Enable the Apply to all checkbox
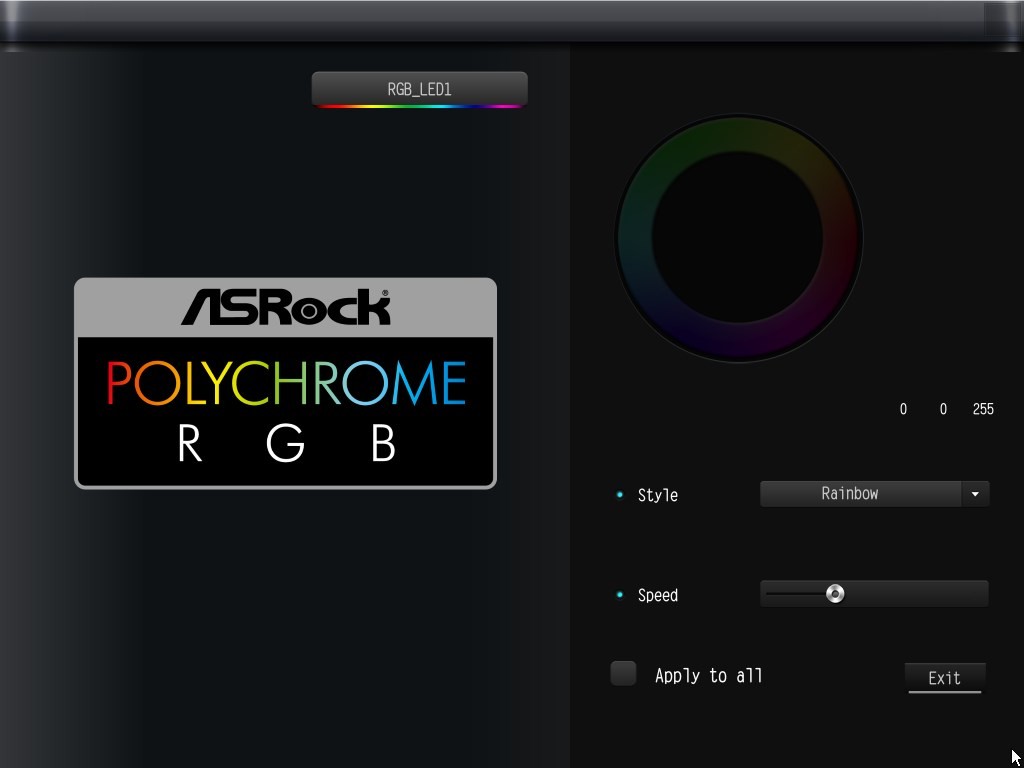 (x=623, y=674)
